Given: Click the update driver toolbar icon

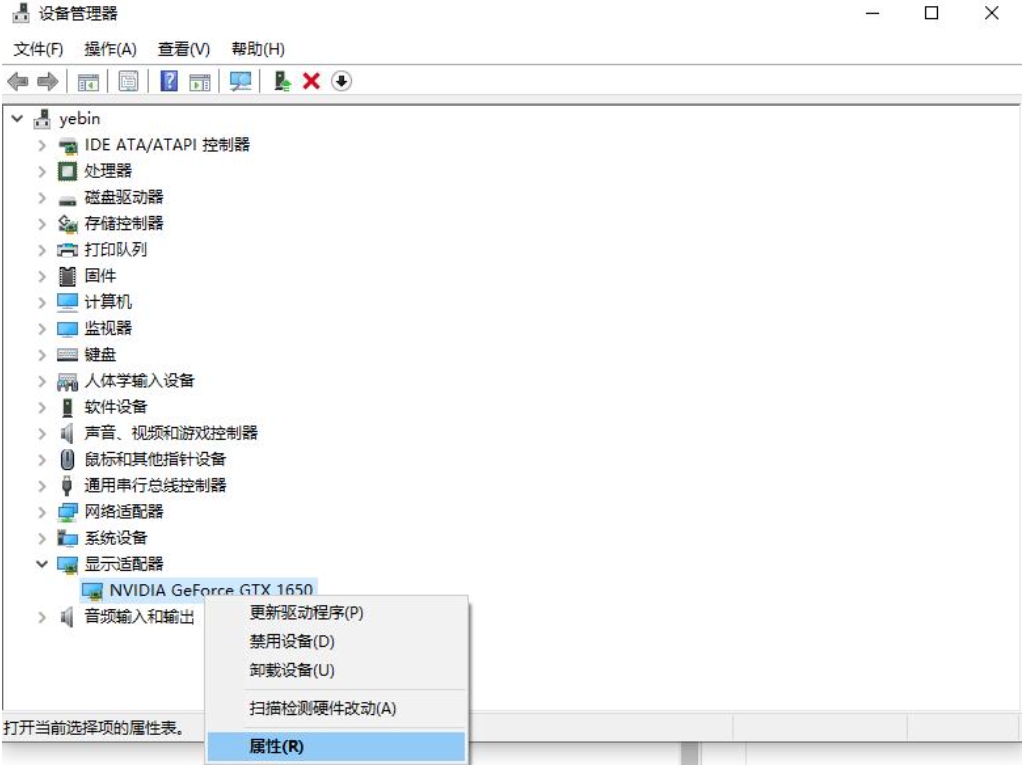Looking at the screenshot, I should point(282,82).
